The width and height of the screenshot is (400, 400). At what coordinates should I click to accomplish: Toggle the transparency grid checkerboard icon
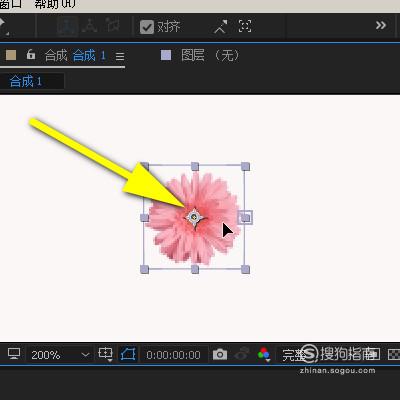[x=394, y=354]
